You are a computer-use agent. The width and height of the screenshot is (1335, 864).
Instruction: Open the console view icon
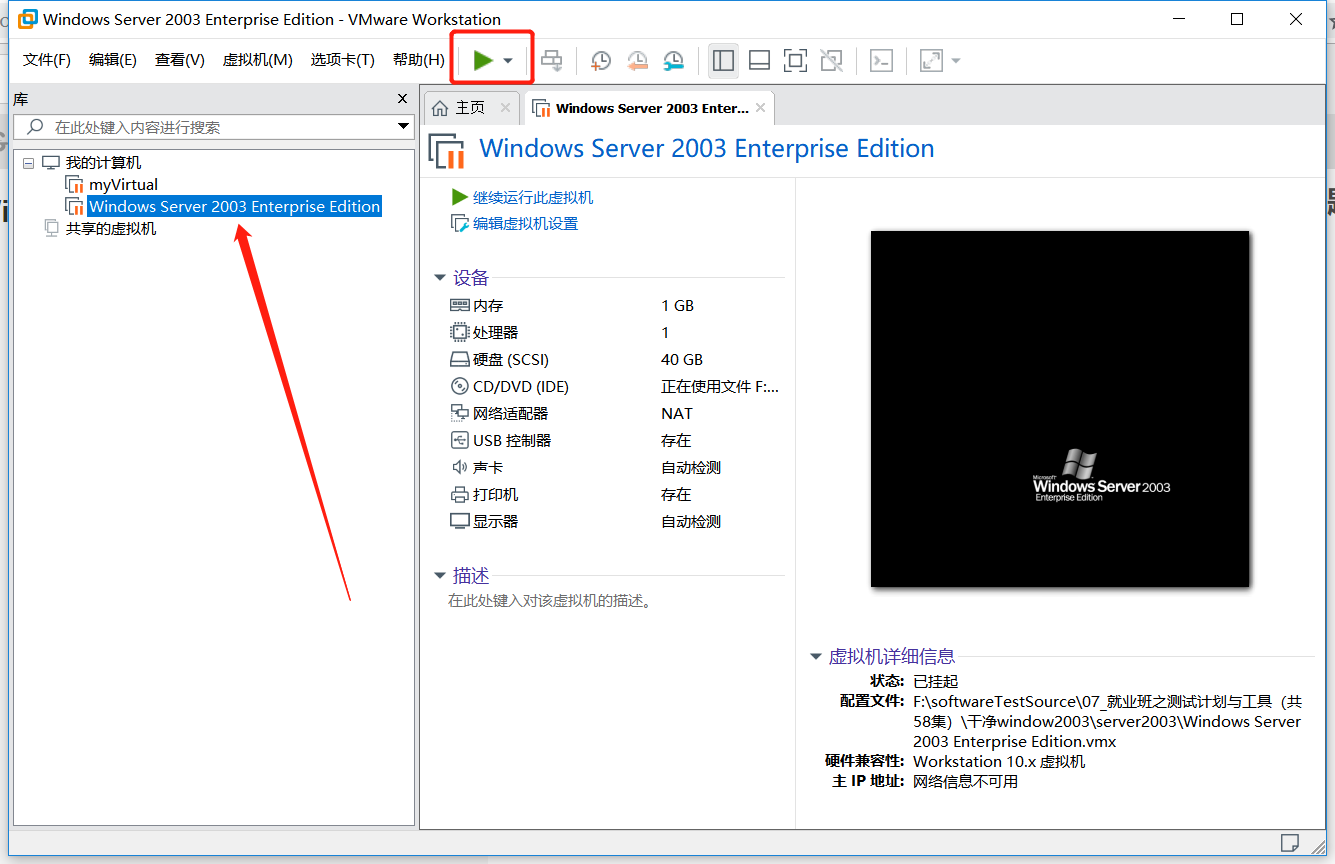[880, 61]
